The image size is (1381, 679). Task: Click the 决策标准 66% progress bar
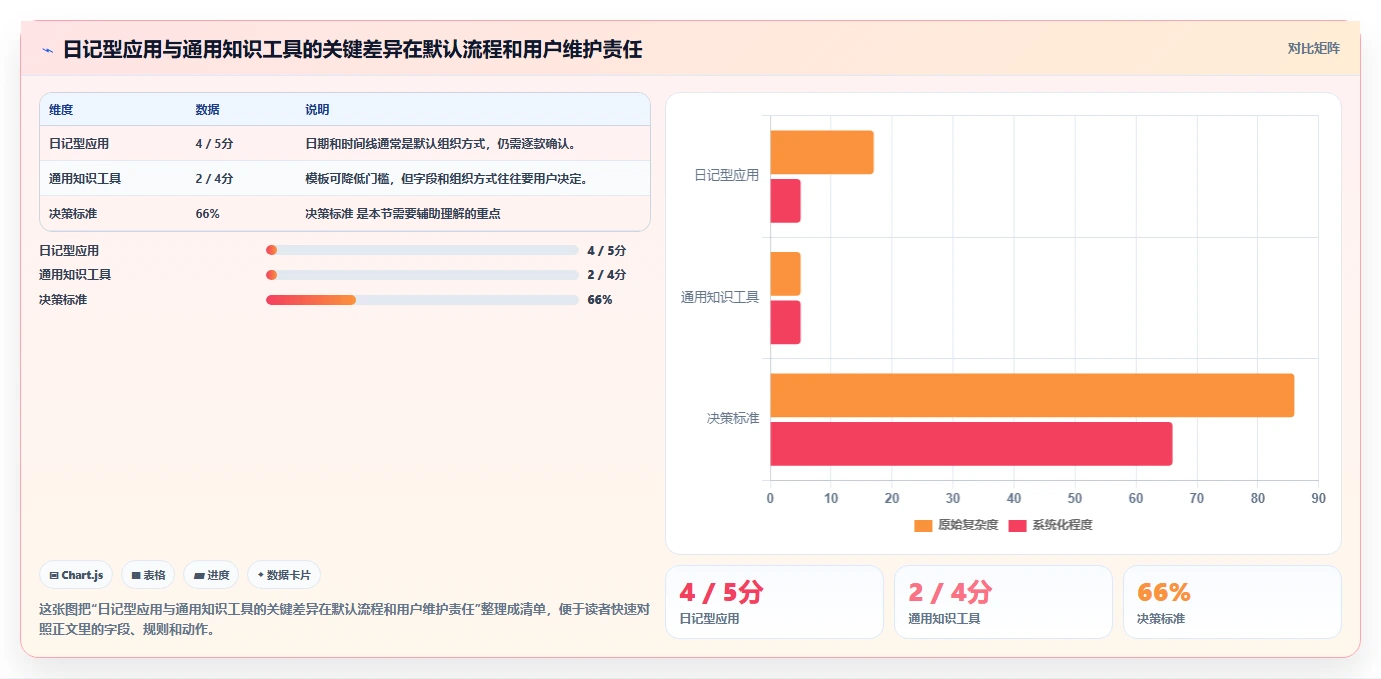[x=422, y=300]
